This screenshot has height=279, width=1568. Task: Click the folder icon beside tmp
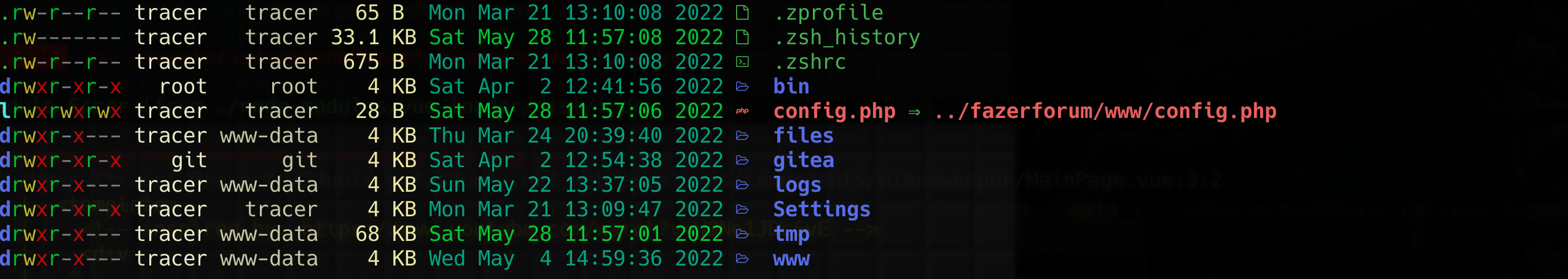[x=742, y=234]
